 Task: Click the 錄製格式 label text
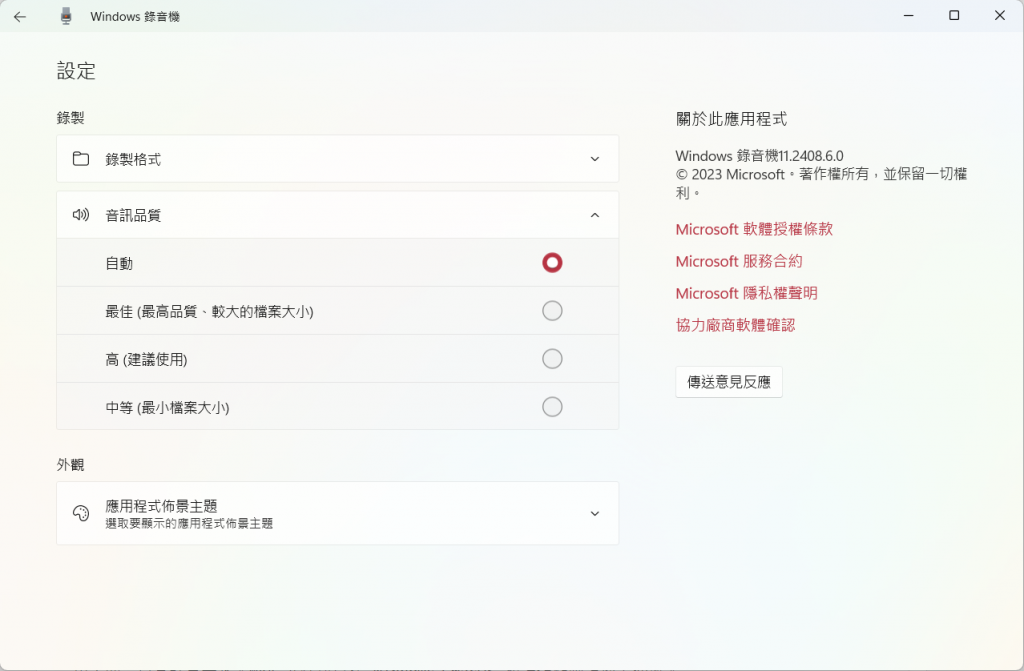point(133,159)
